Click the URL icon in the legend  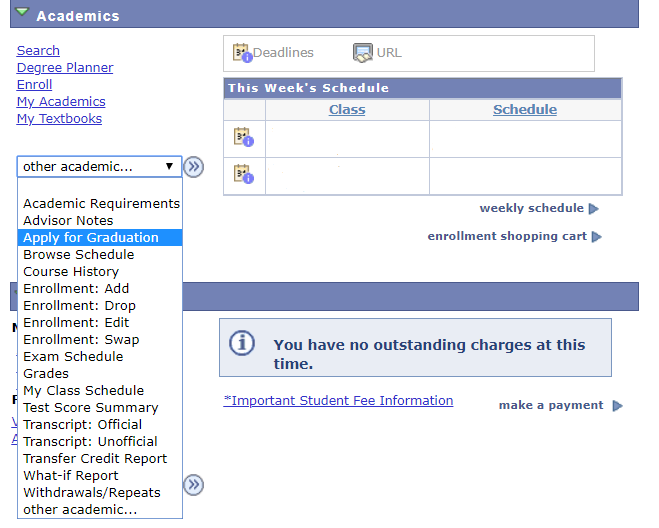coord(363,53)
